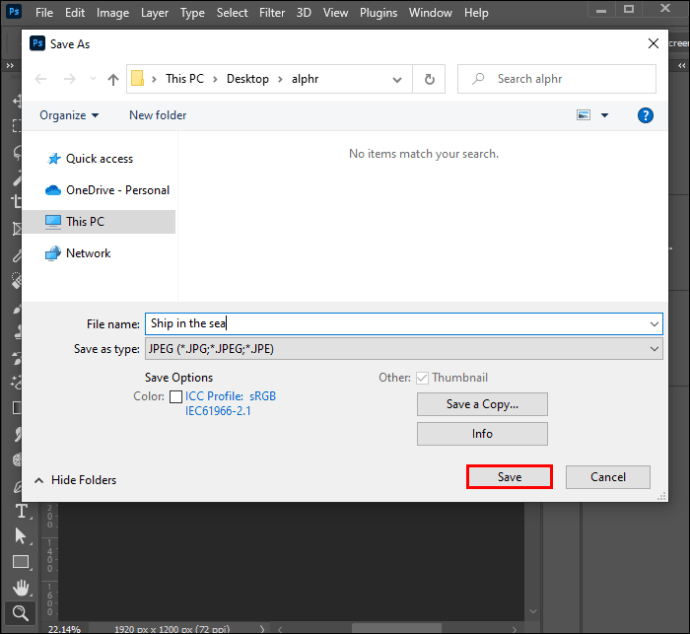Open the Save as type JPEG dropdown

(x=404, y=349)
